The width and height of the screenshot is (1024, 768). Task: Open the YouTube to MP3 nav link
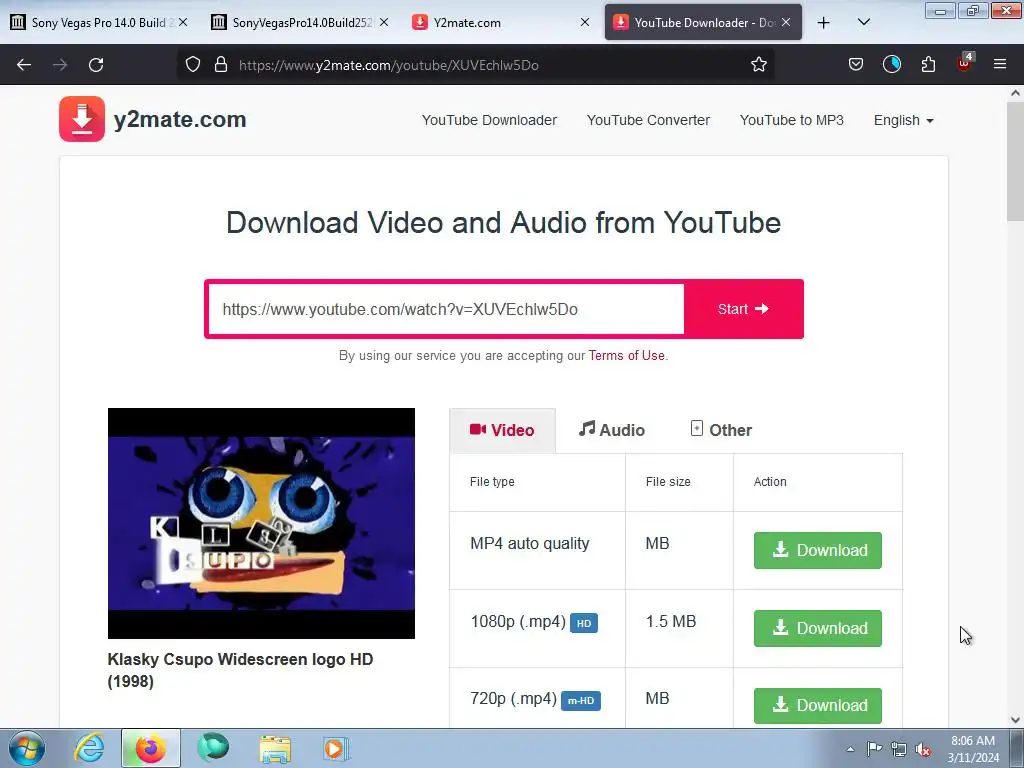792,120
